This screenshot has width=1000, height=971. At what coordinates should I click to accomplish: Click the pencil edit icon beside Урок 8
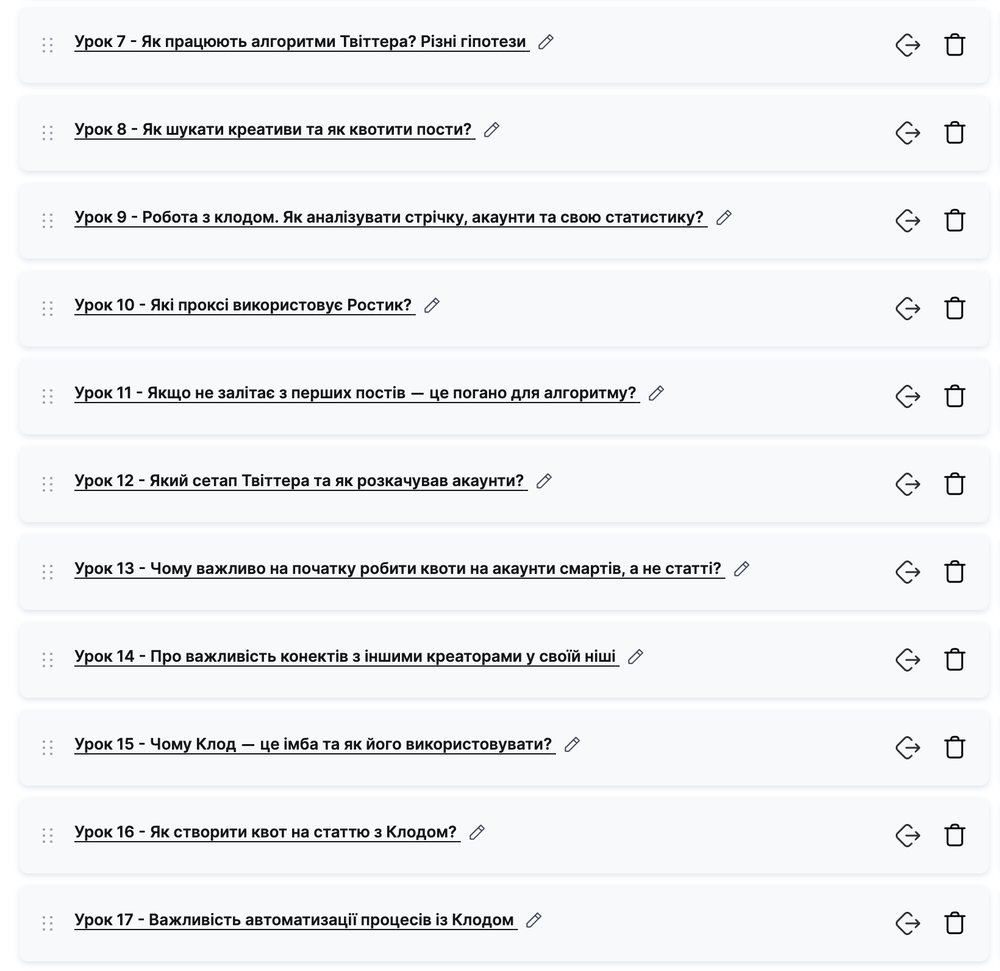tap(491, 130)
